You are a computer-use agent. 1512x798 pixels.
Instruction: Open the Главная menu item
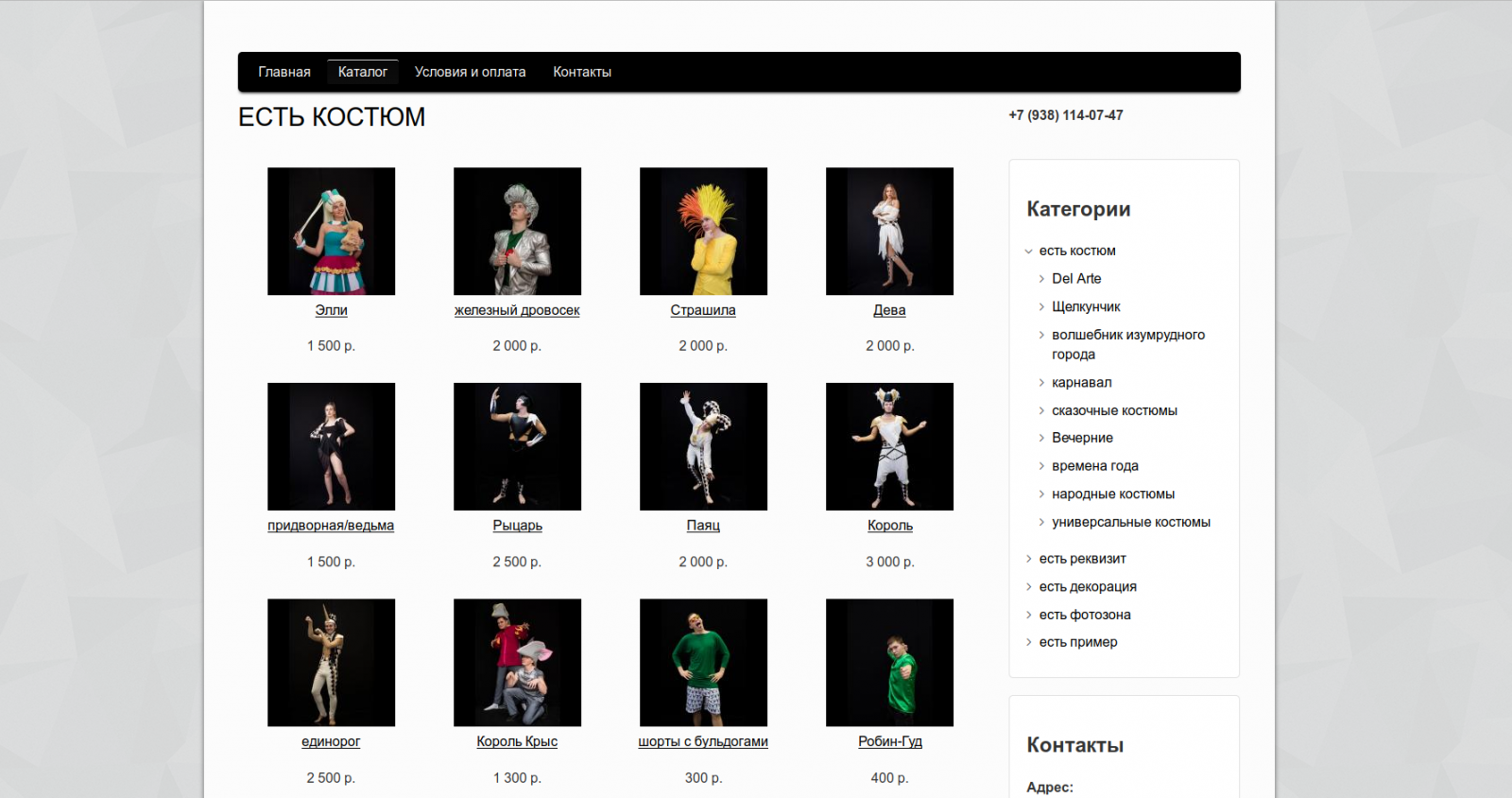(x=284, y=72)
